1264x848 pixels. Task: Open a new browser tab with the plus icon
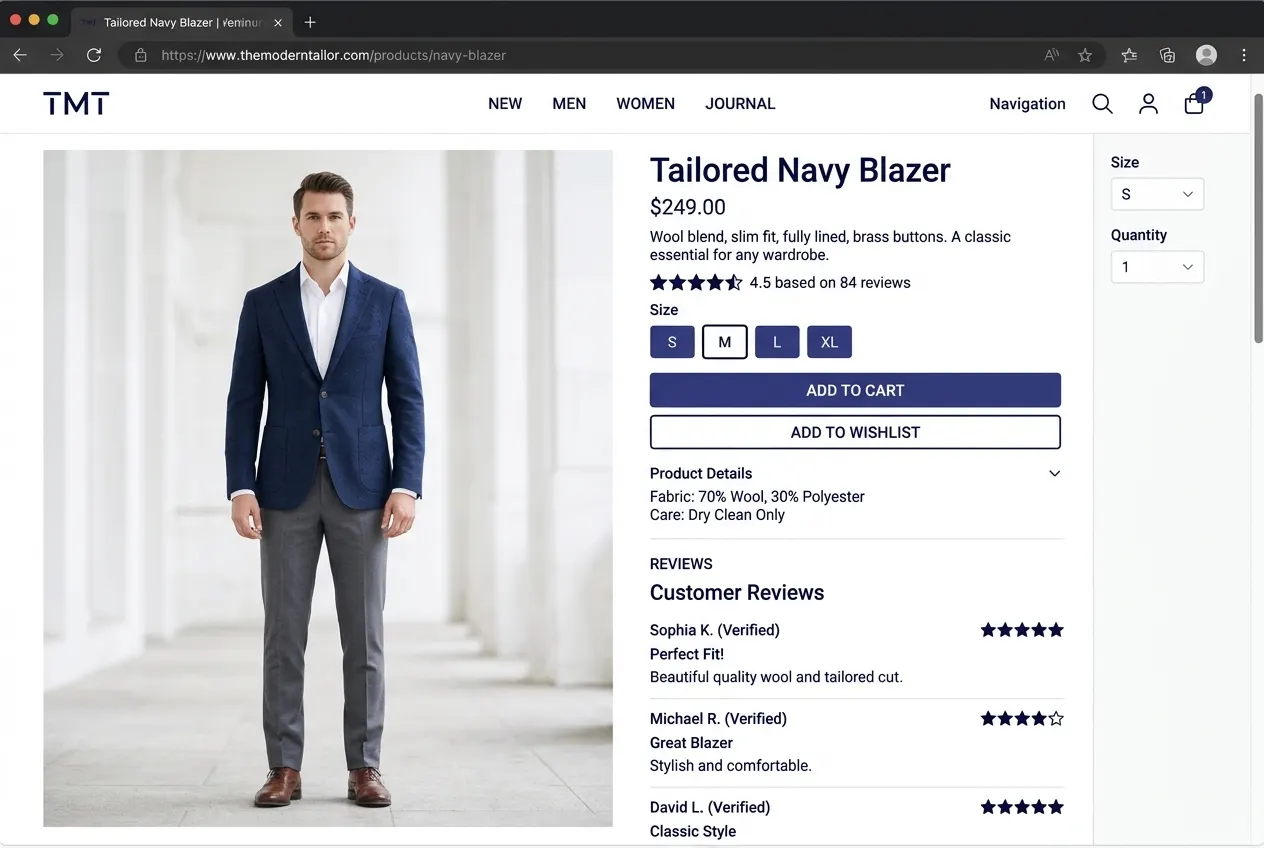[310, 22]
